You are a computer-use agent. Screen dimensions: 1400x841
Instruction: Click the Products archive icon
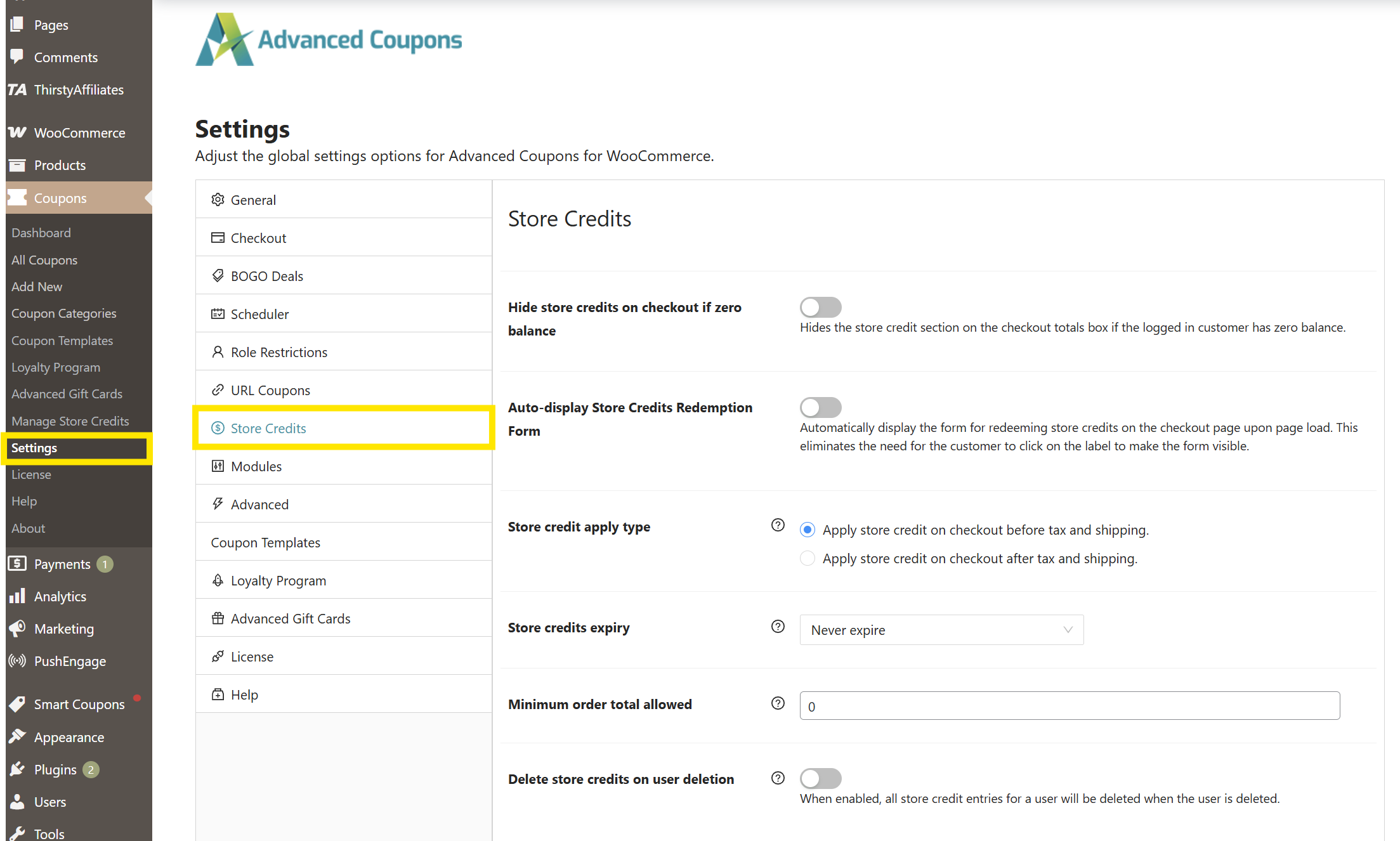coord(17,165)
